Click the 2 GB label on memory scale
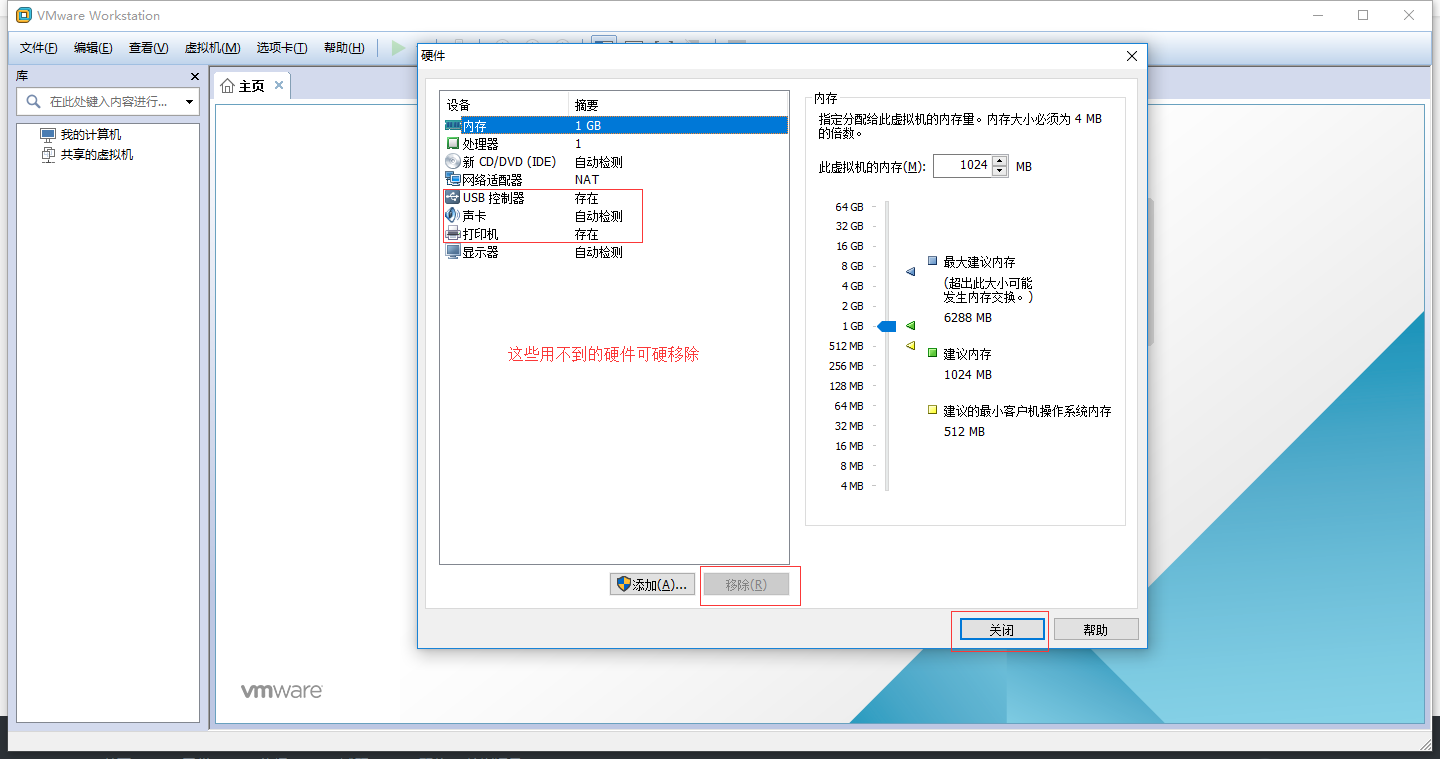Viewport: 1440px width, 759px height. (852, 306)
